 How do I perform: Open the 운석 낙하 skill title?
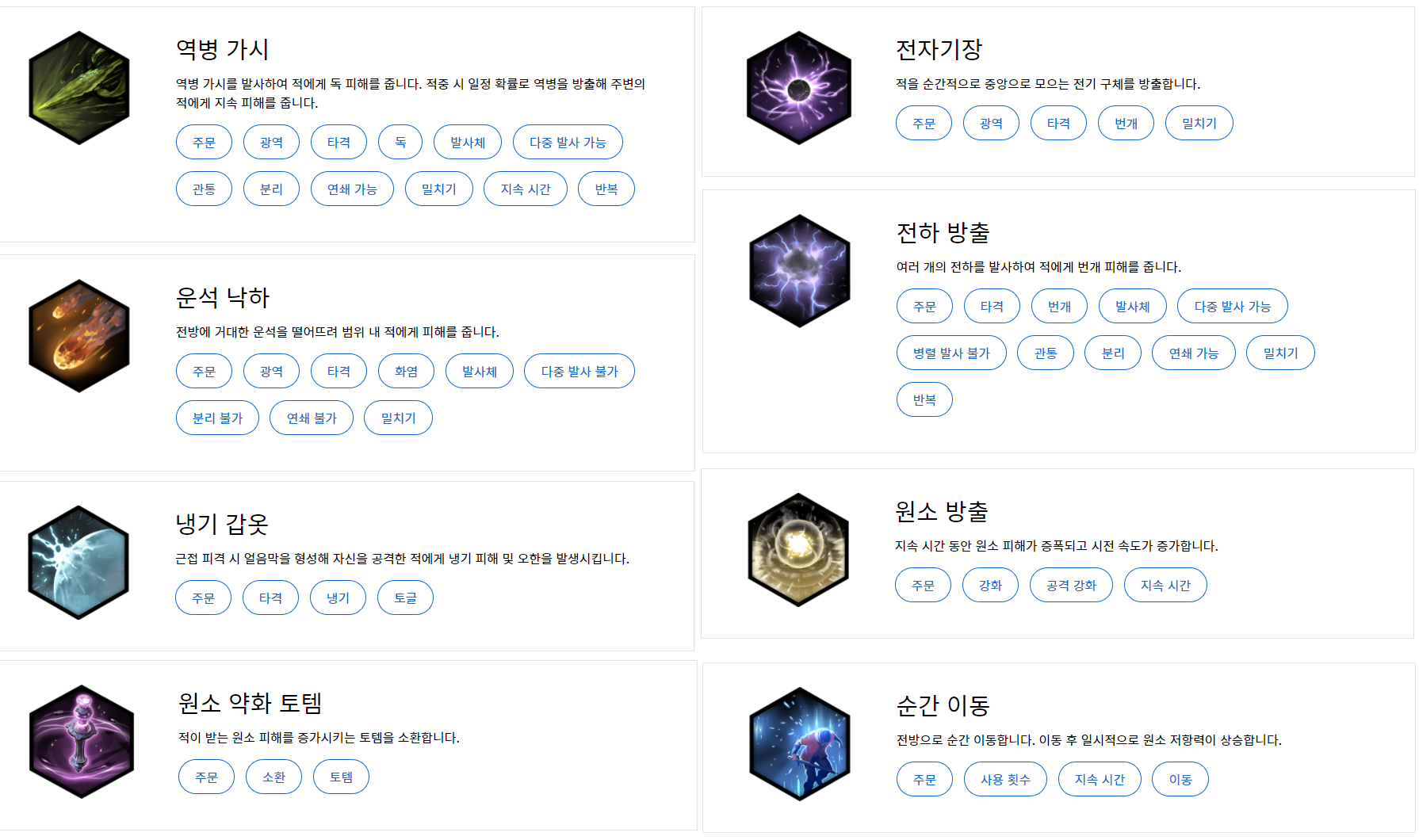223,298
